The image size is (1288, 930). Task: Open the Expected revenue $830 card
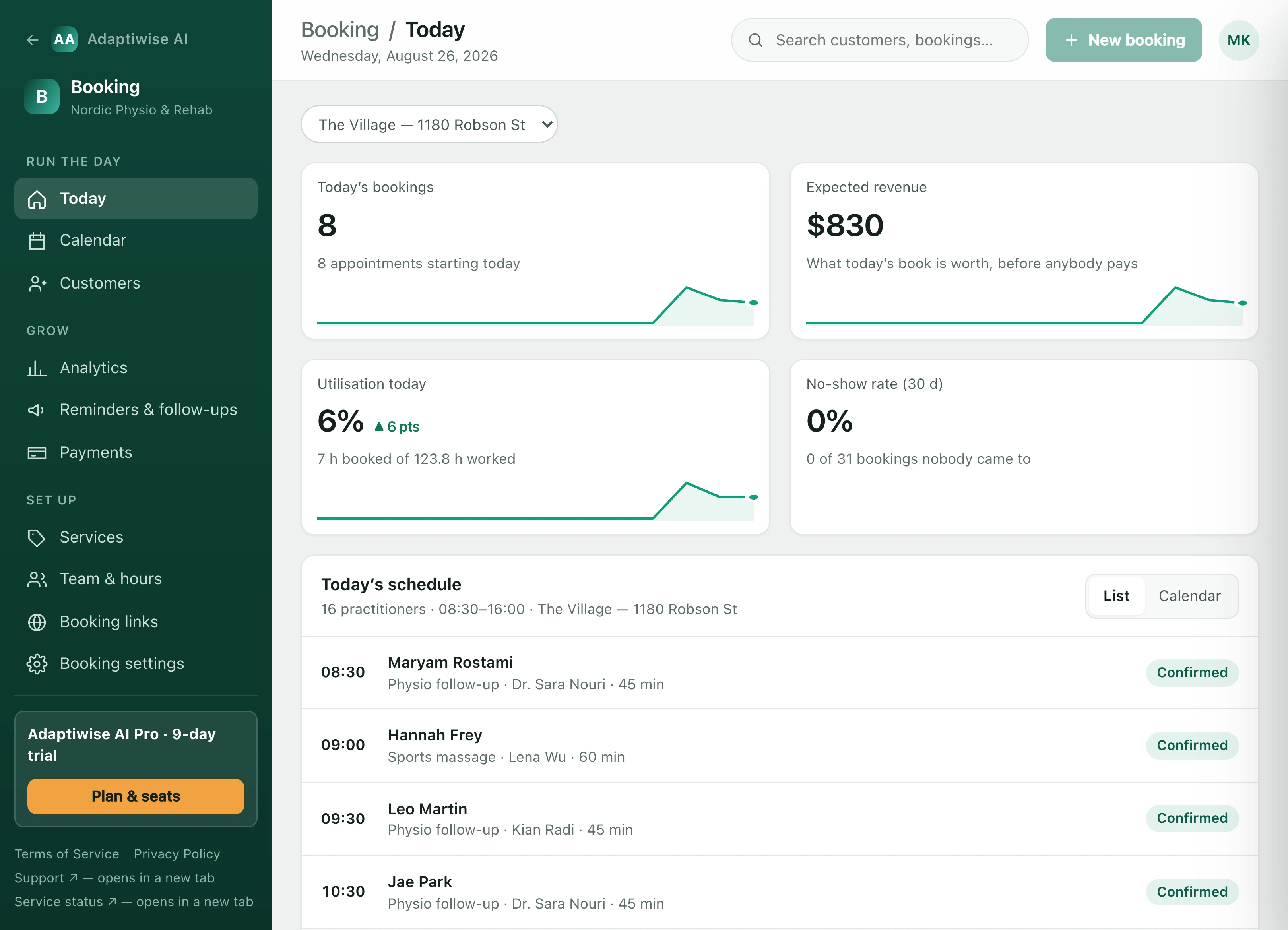1024,251
